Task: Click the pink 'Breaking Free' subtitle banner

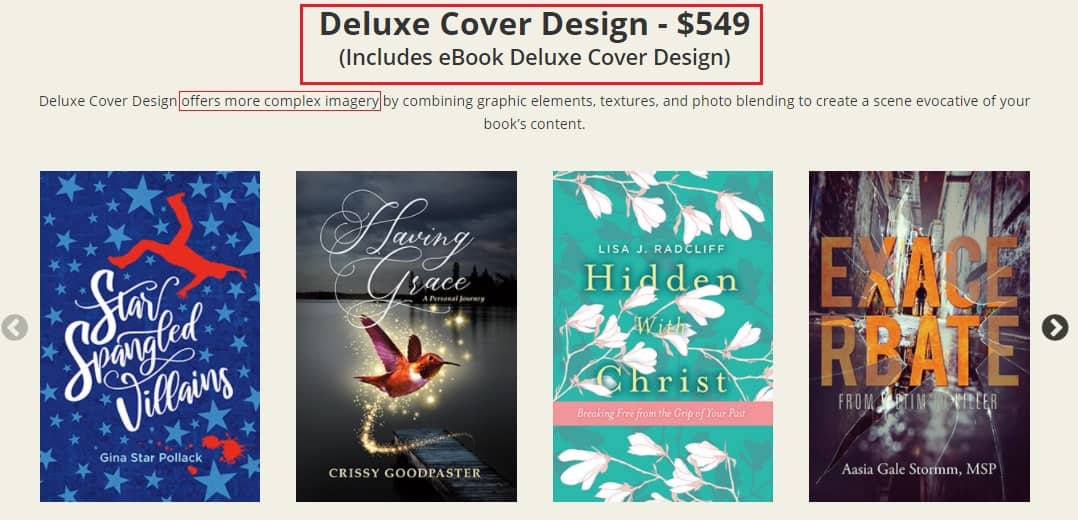Action: 663,415
